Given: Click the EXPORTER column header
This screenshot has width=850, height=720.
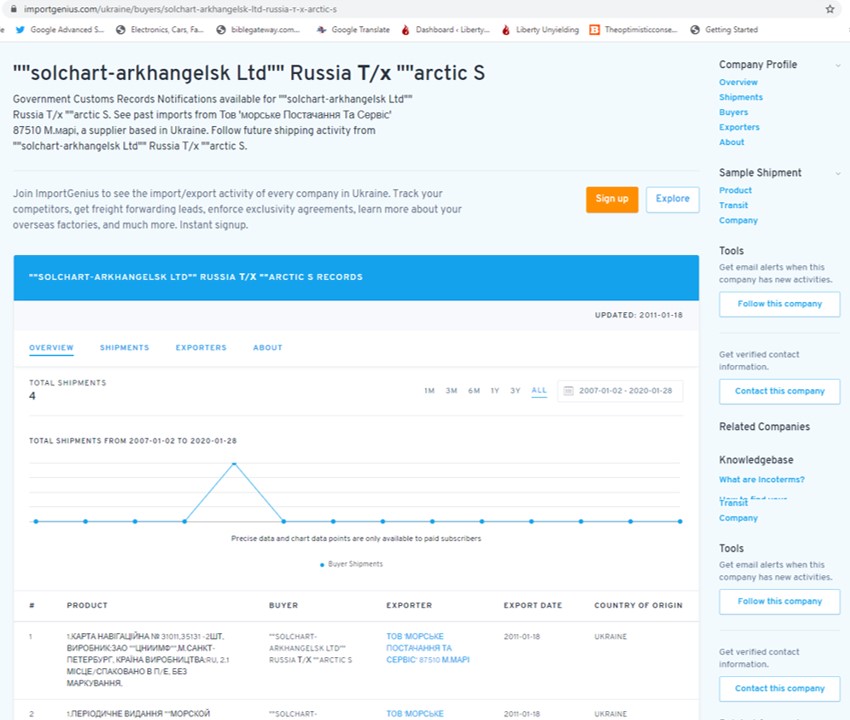Looking at the screenshot, I should (409, 606).
